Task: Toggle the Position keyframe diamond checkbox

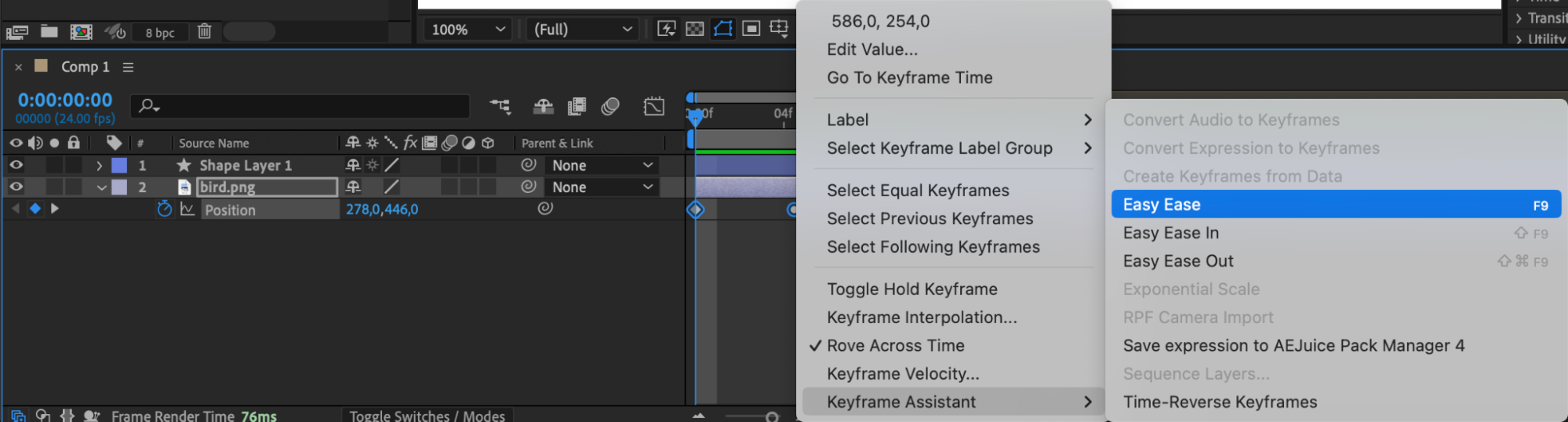Action: point(35,209)
